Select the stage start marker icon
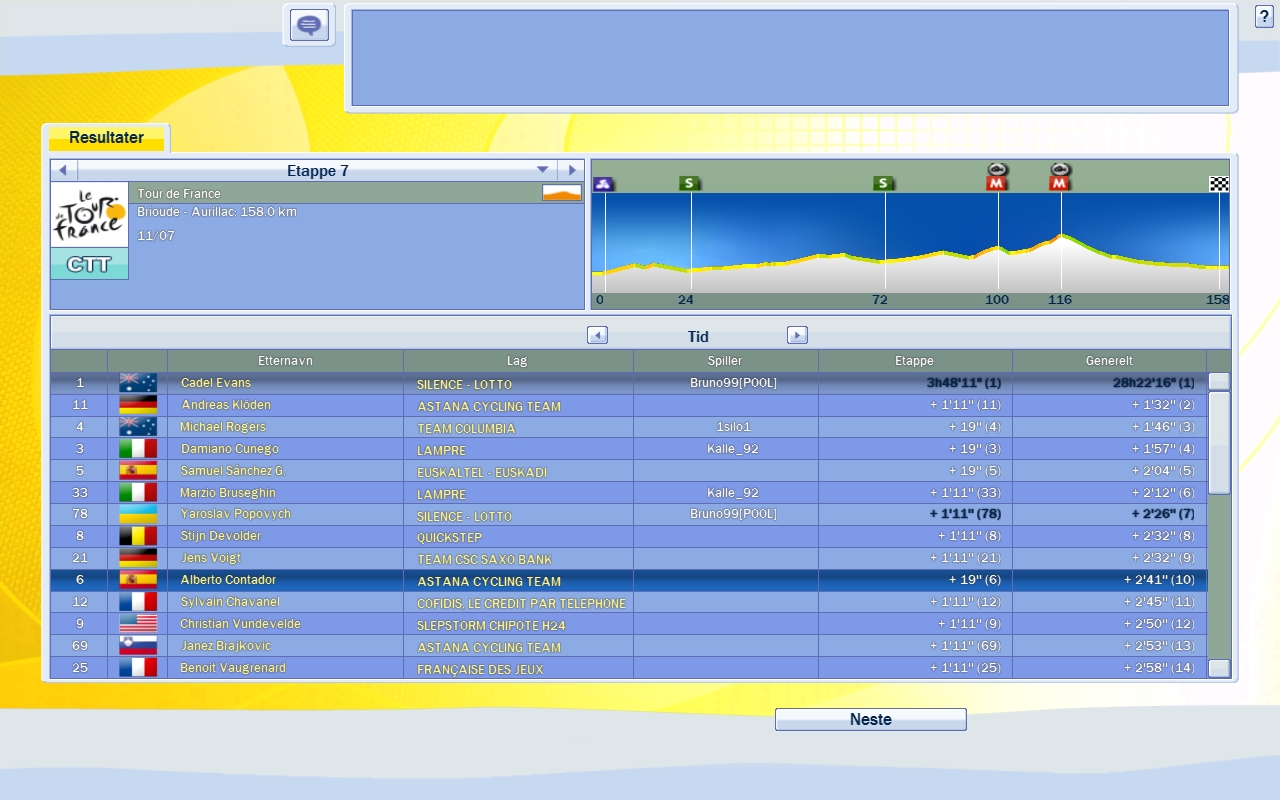The image size is (1280, 800). [x=602, y=184]
